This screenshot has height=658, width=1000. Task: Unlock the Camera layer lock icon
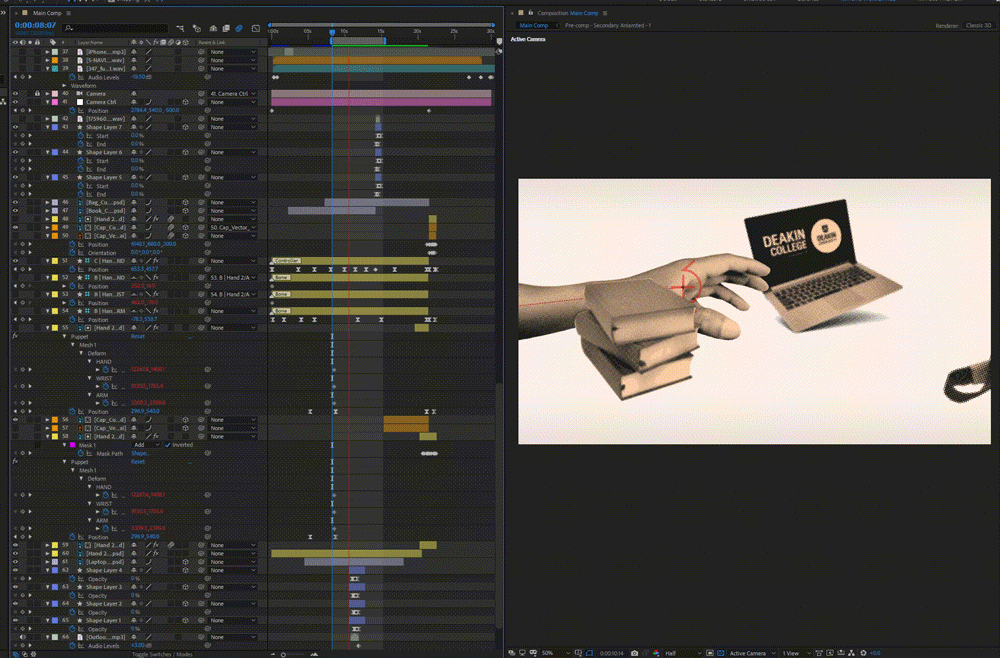(x=38, y=94)
